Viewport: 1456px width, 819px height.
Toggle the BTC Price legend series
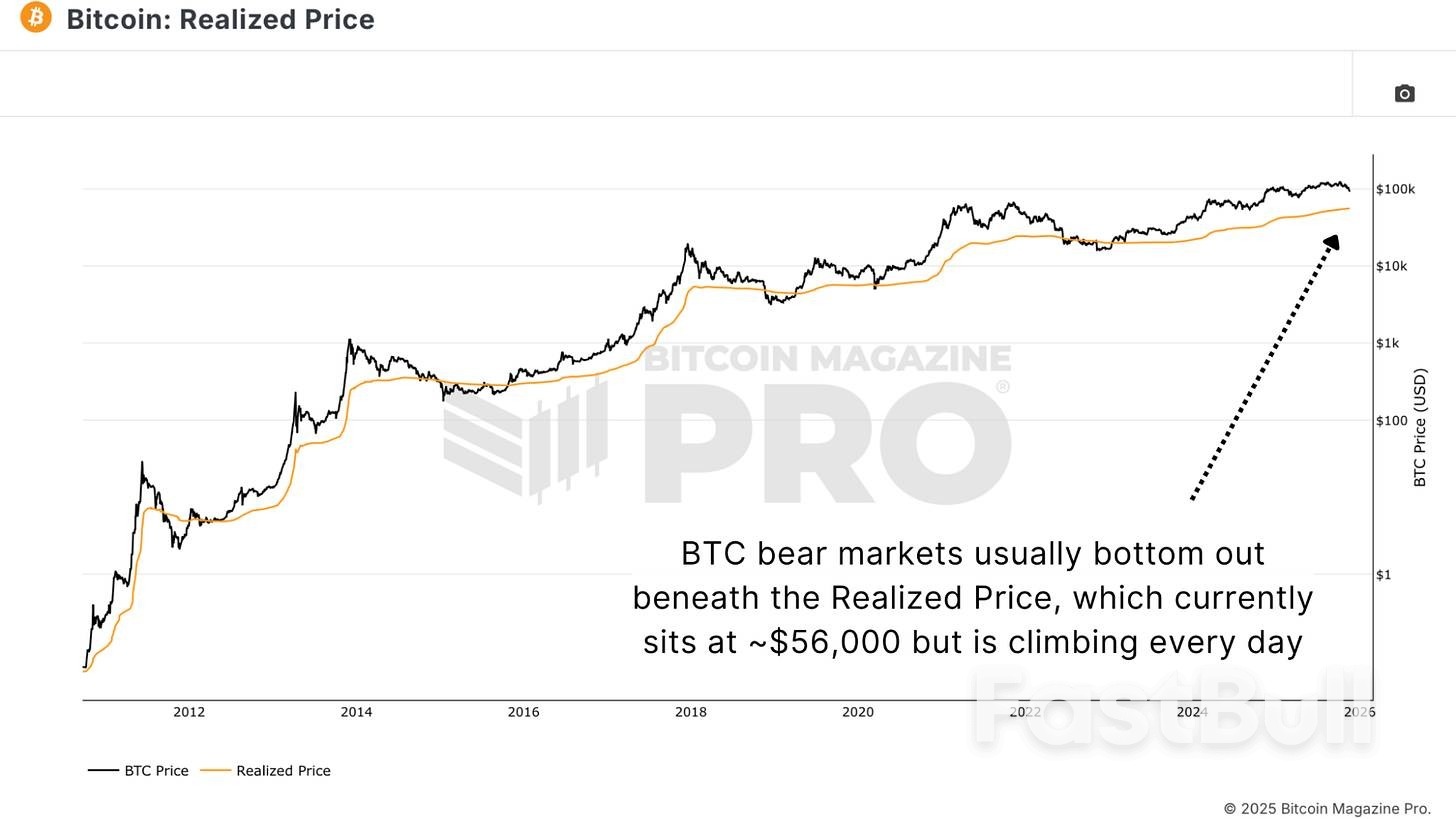click(x=156, y=771)
